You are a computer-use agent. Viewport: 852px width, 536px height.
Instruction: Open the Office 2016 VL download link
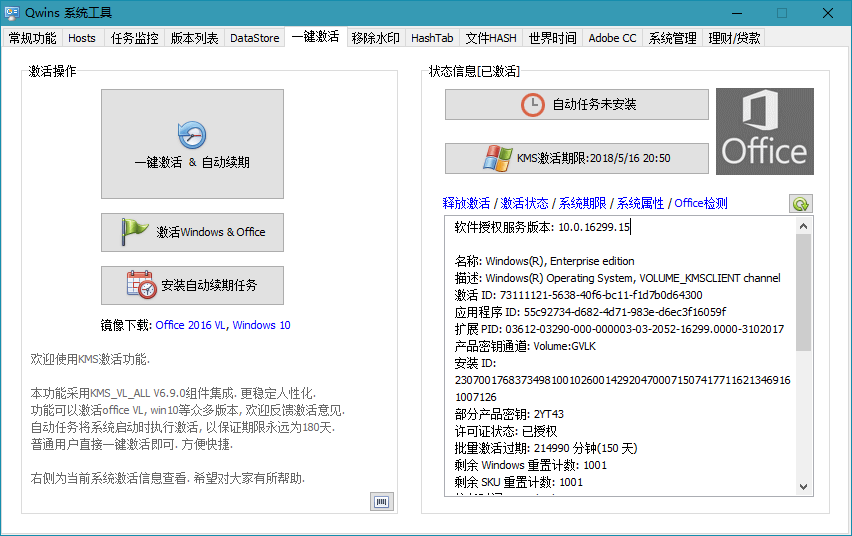click(x=190, y=325)
